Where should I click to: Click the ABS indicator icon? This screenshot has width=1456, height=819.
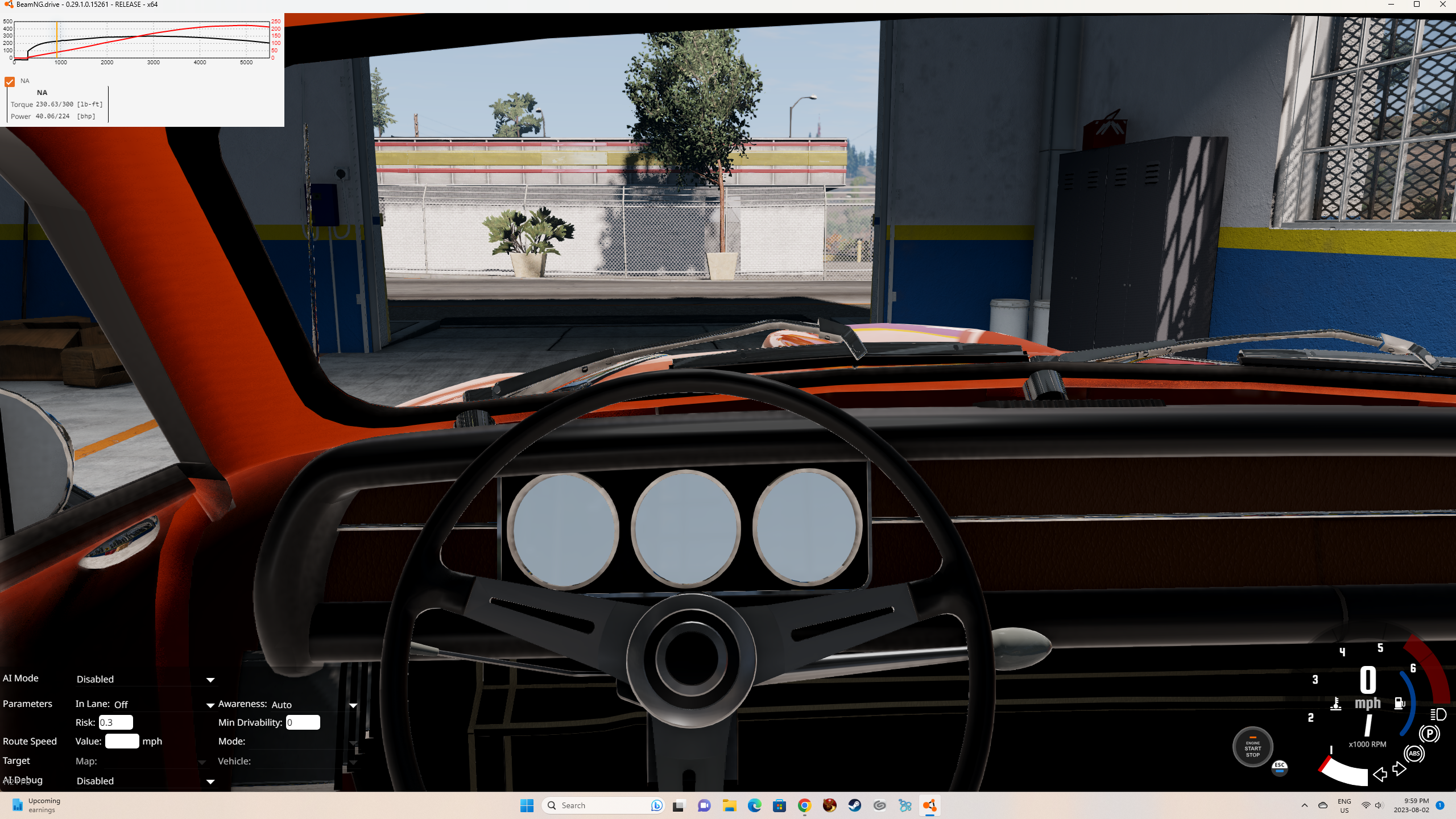(x=1414, y=754)
